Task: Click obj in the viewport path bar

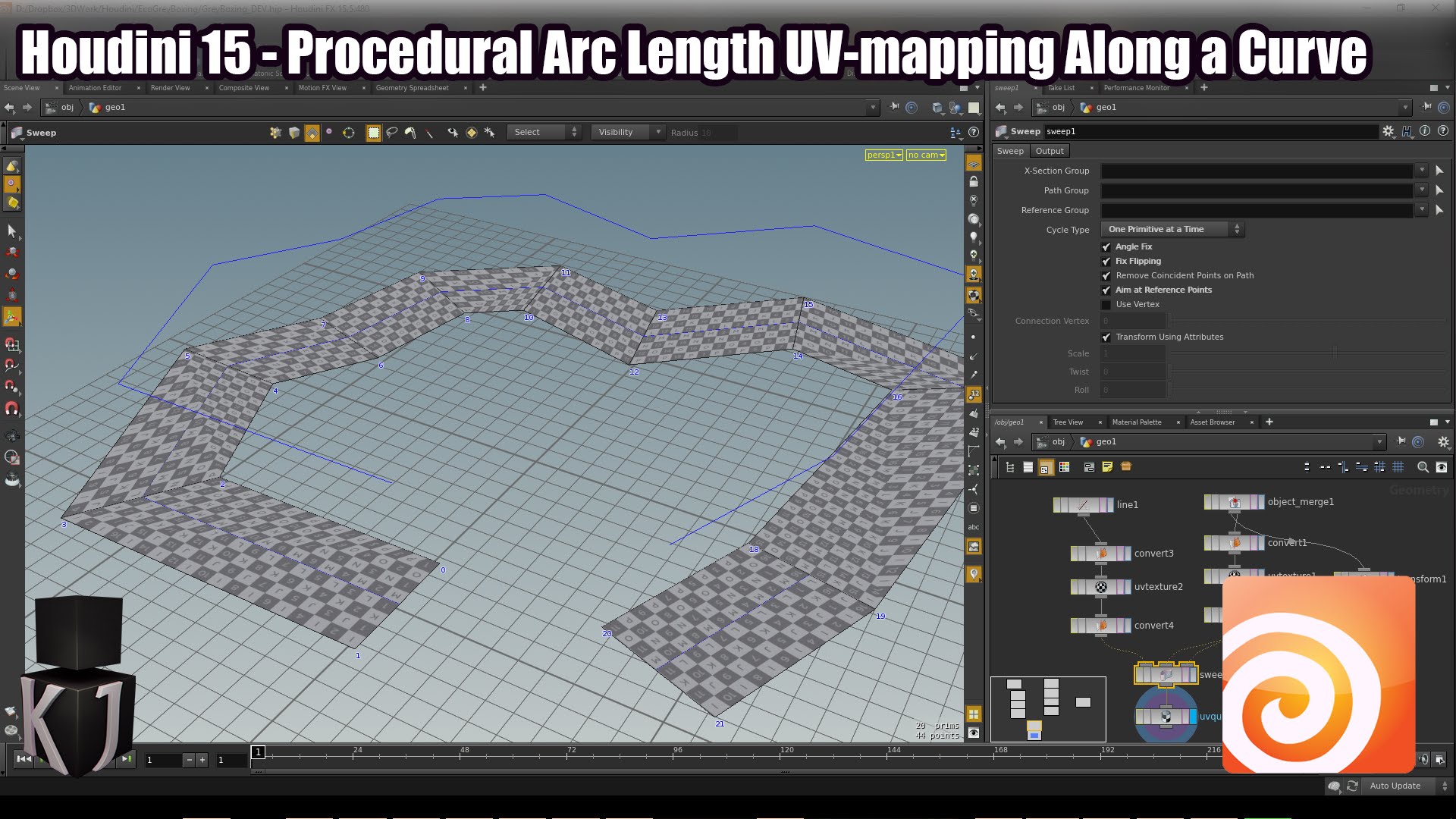Action: tap(67, 108)
